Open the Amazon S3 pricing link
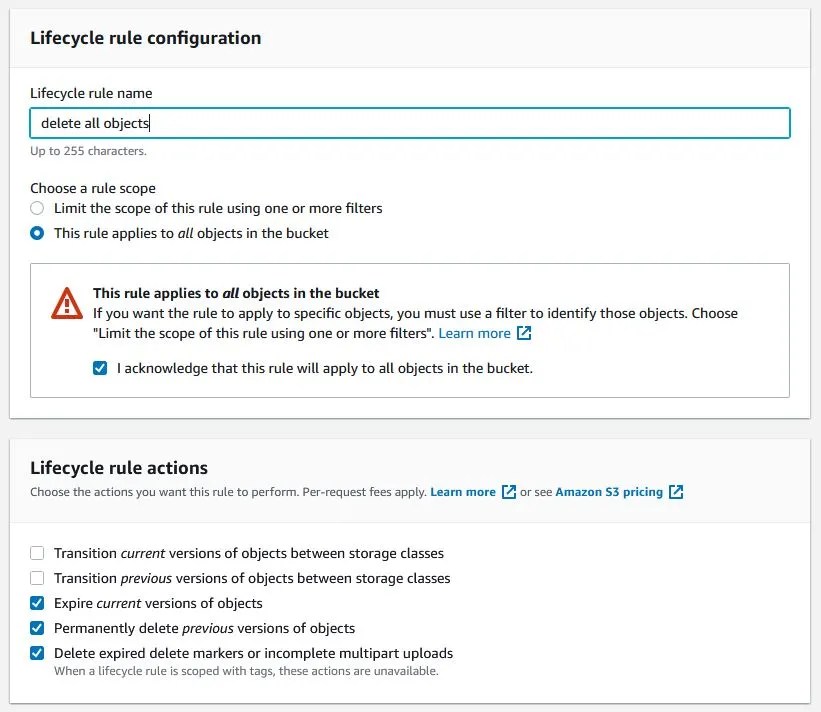The height and width of the screenshot is (712, 821). click(611, 492)
